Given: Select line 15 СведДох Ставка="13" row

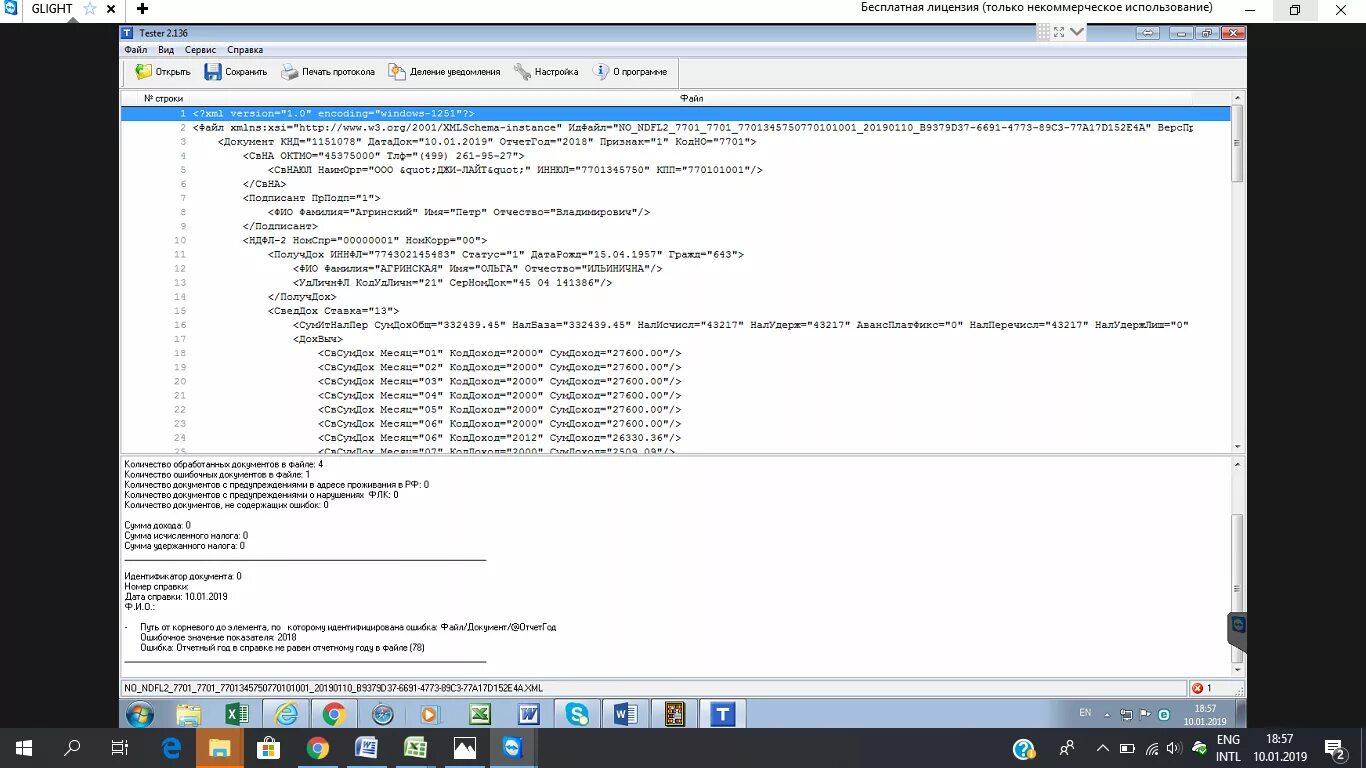Looking at the screenshot, I should (x=676, y=311).
